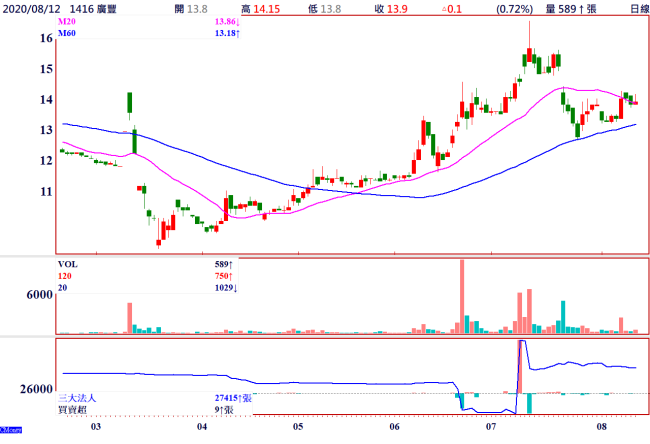Viewport: 650px width, 444px height.
Task: Click the large green net-sell bar in July
Action: [529, 403]
